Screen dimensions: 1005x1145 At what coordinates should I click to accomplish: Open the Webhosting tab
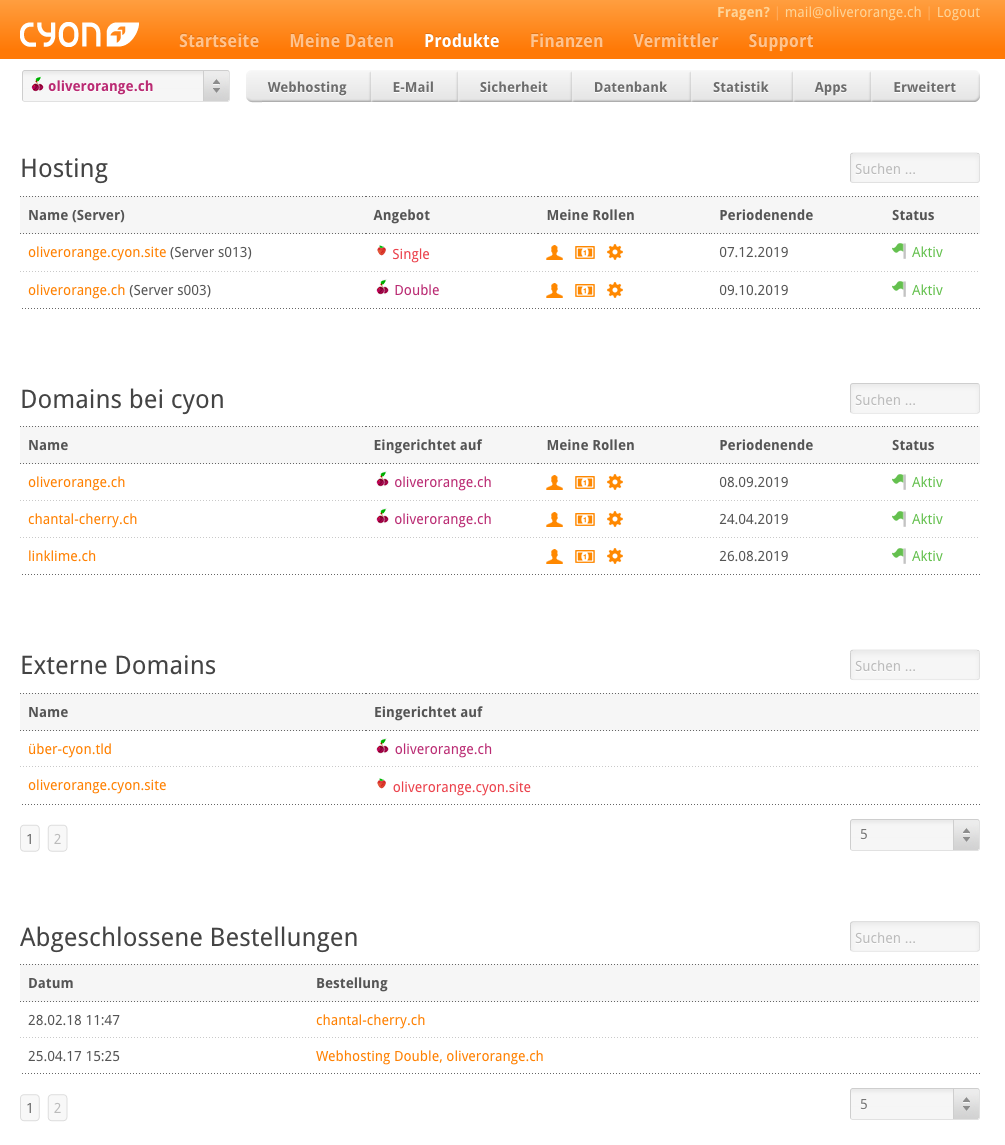point(307,87)
